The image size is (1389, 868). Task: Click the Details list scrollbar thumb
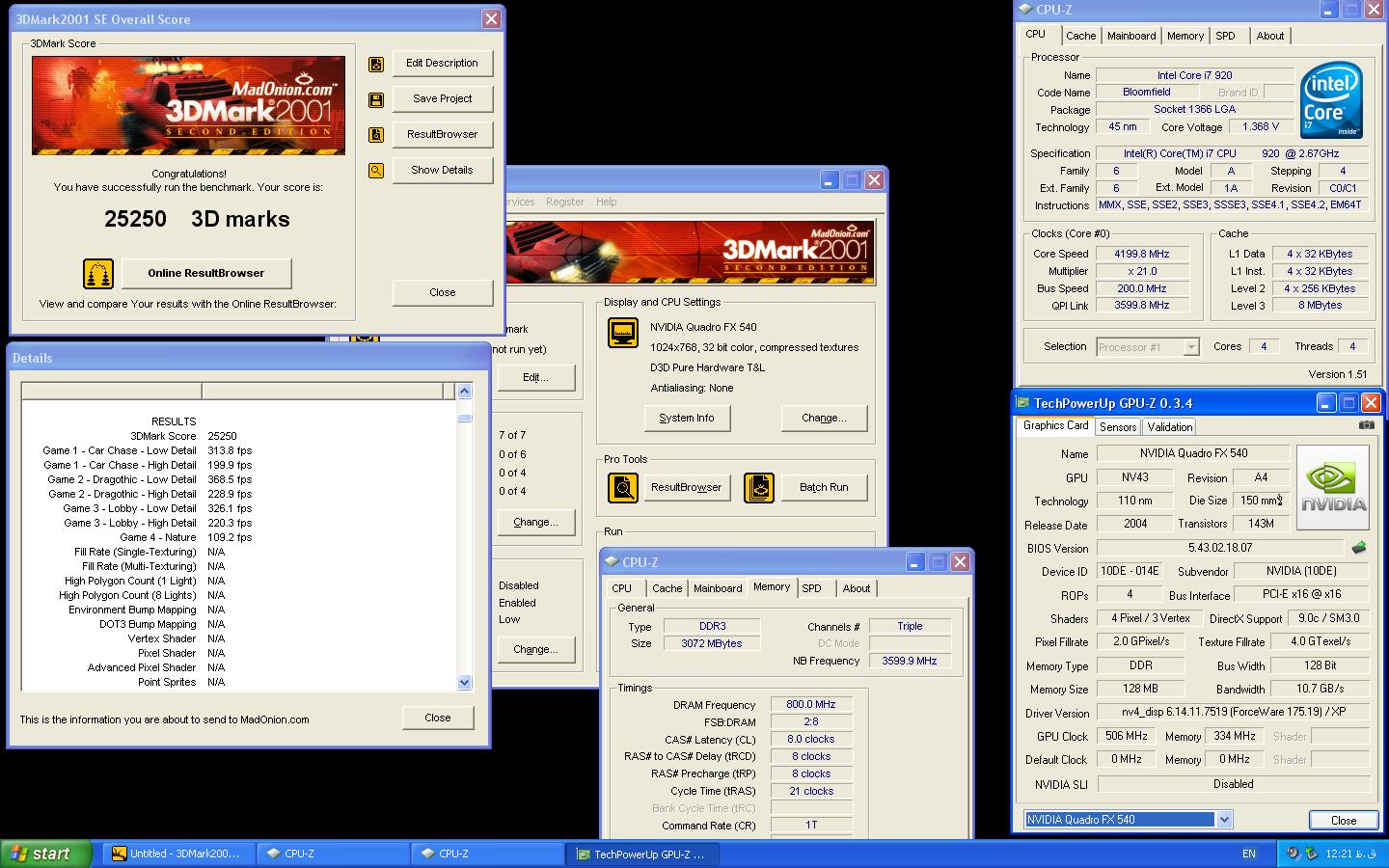click(x=465, y=418)
